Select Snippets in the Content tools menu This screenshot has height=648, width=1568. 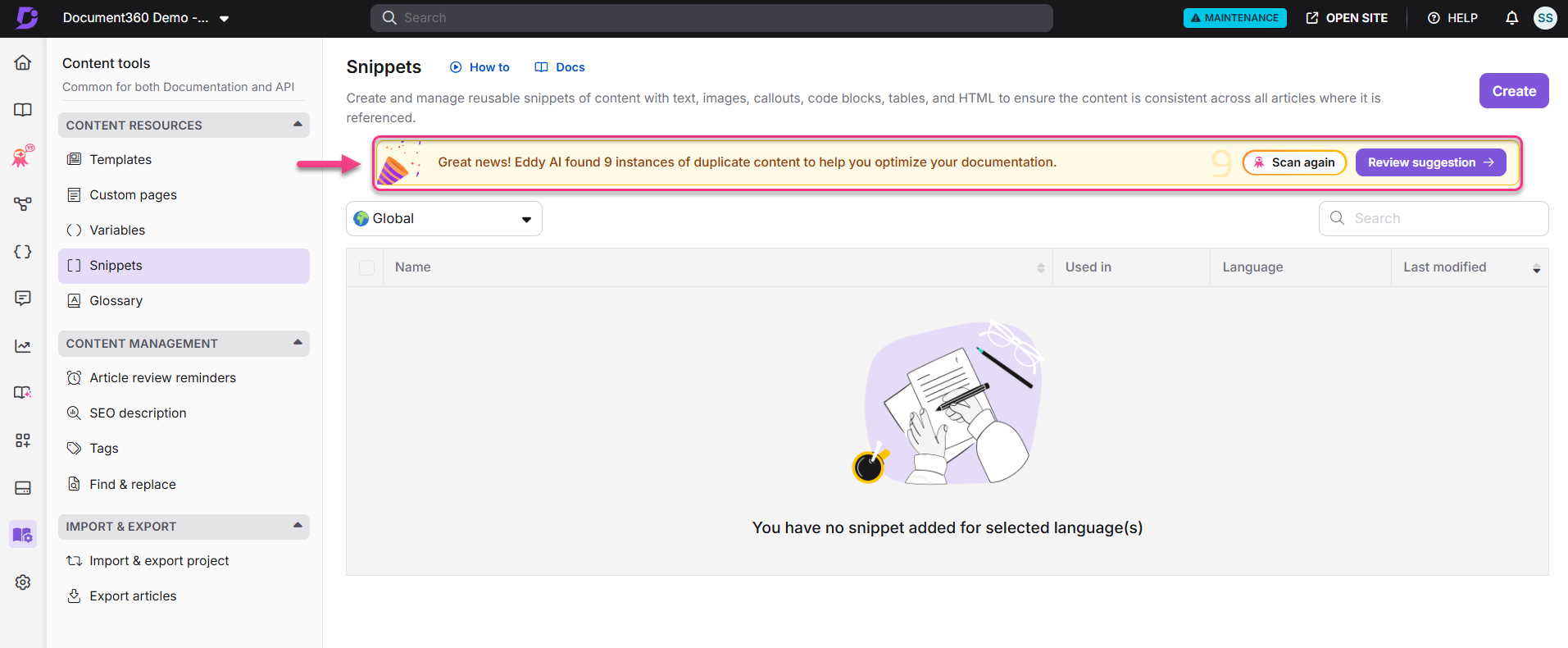tap(184, 266)
